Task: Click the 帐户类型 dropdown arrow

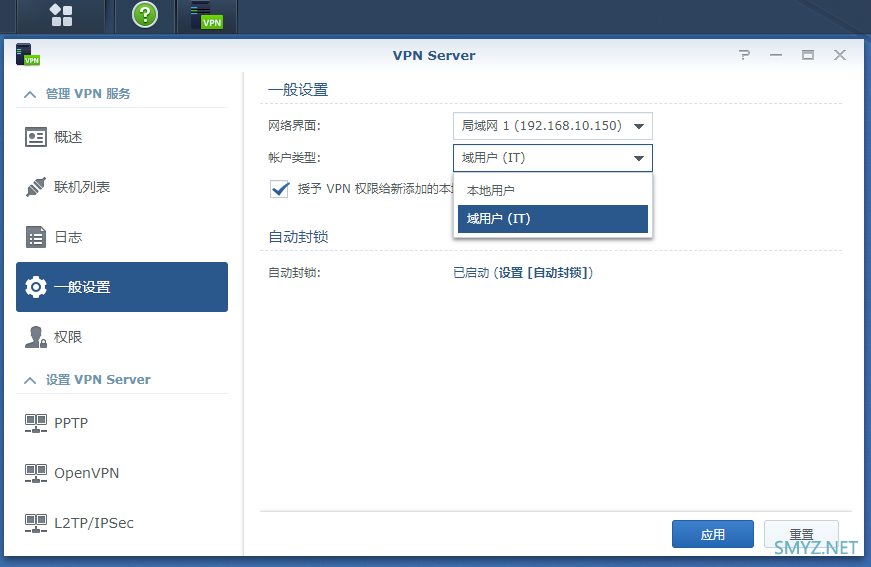Action: tap(639, 159)
